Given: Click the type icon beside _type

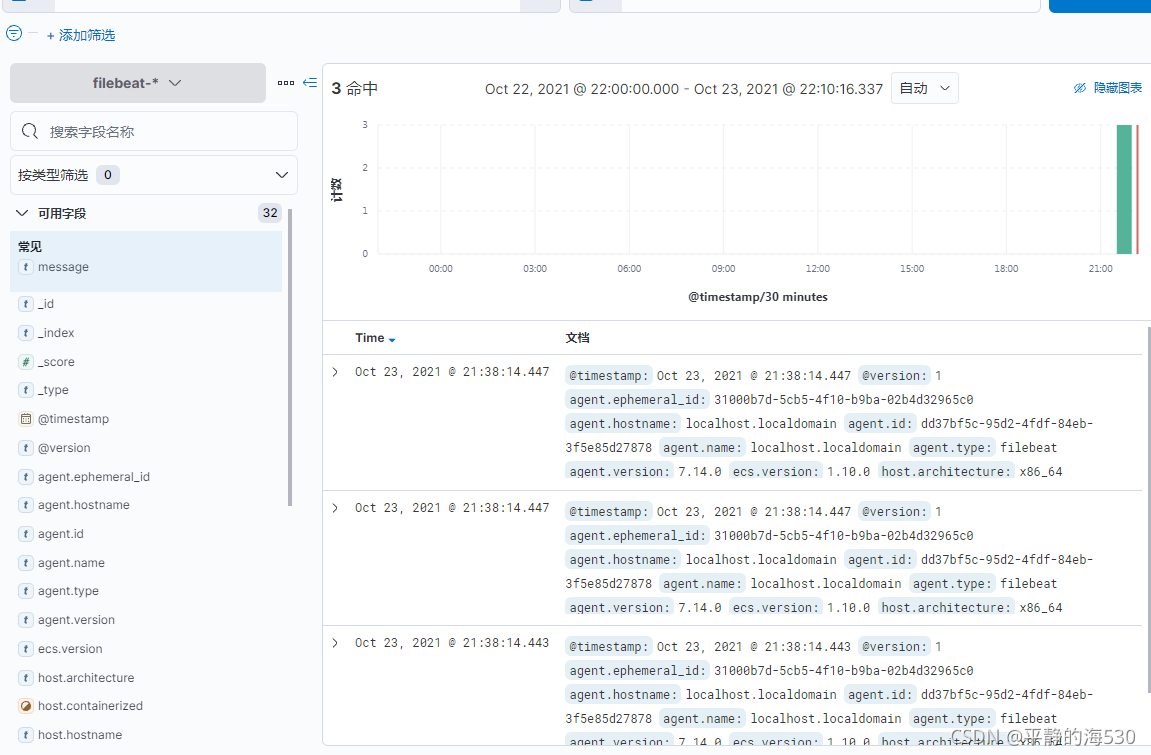Looking at the screenshot, I should [x=26, y=390].
